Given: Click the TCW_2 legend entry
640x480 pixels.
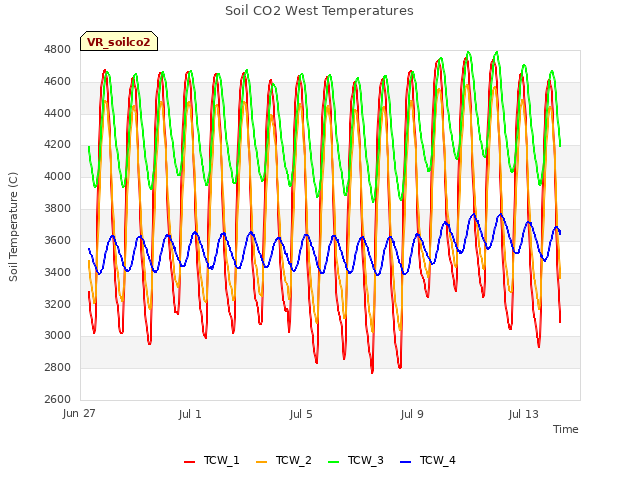Looking at the screenshot, I should pyautogui.click(x=284, y=460).
